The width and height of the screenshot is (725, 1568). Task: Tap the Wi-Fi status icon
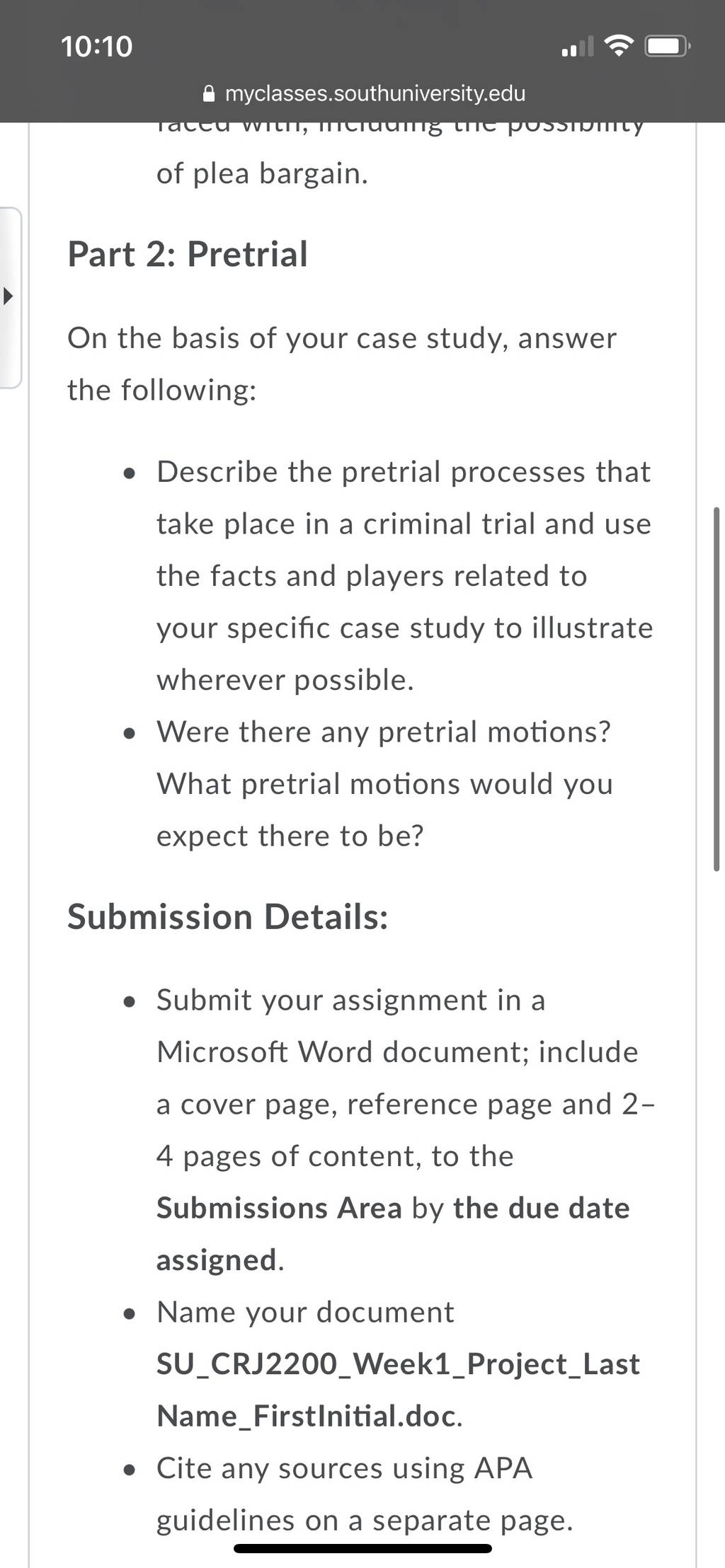coord(620,47)
